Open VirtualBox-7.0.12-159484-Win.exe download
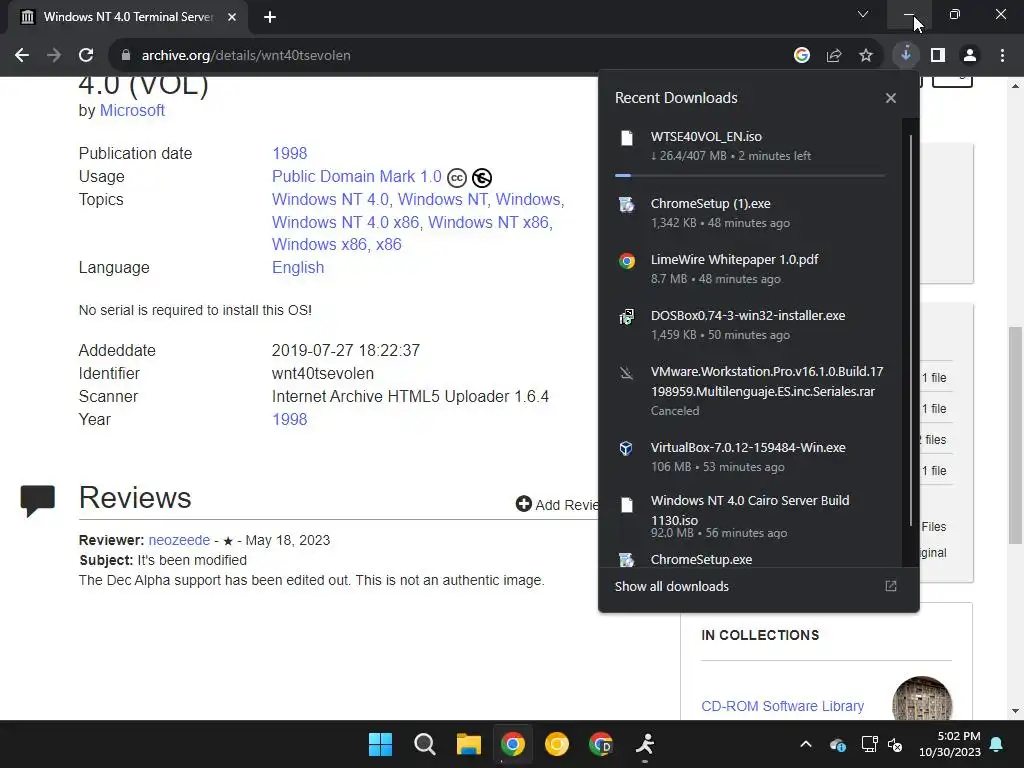Viewport: 1024px width, 768px height. pos(750,456)
